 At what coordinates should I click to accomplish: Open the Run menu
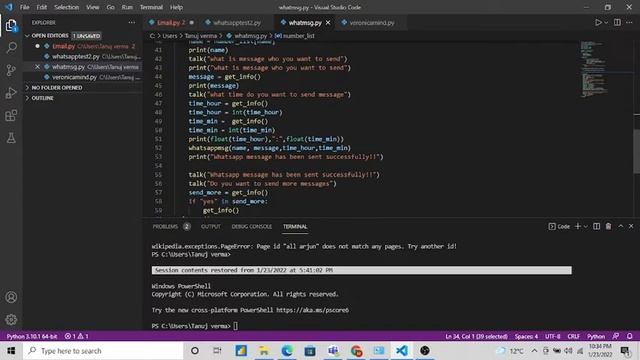(x=127, y=7)
